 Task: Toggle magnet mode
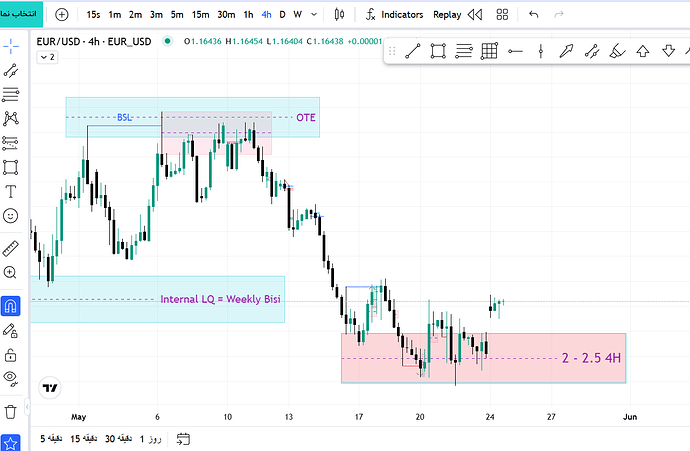click(x=11, y=306)
